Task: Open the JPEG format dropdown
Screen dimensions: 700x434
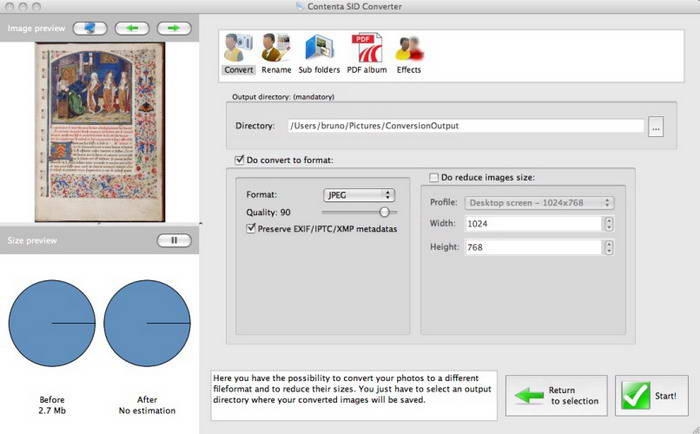Action: tap(358, 195)
